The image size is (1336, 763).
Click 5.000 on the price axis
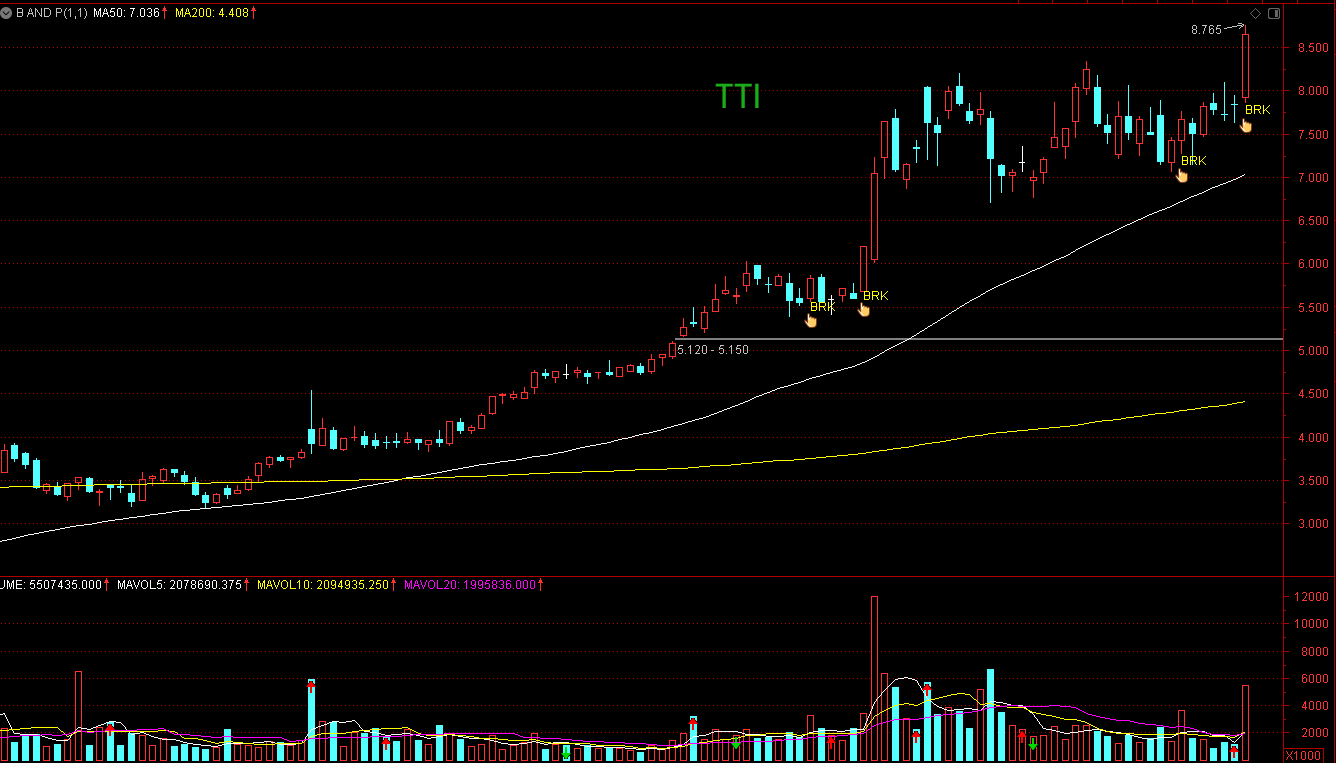[1312, 351]
